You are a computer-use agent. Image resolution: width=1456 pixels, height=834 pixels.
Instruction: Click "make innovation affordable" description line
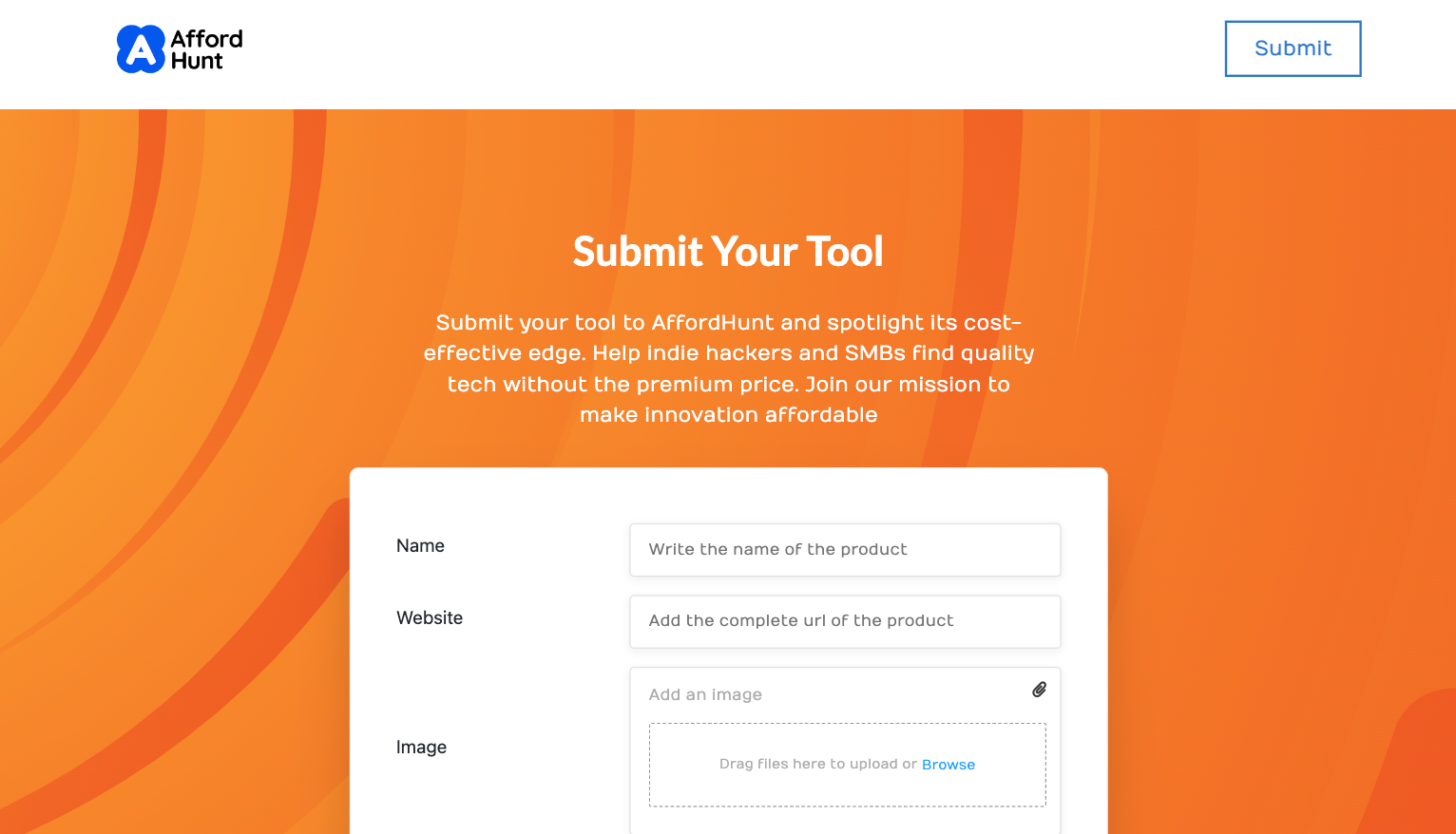(x=728, y=415)
